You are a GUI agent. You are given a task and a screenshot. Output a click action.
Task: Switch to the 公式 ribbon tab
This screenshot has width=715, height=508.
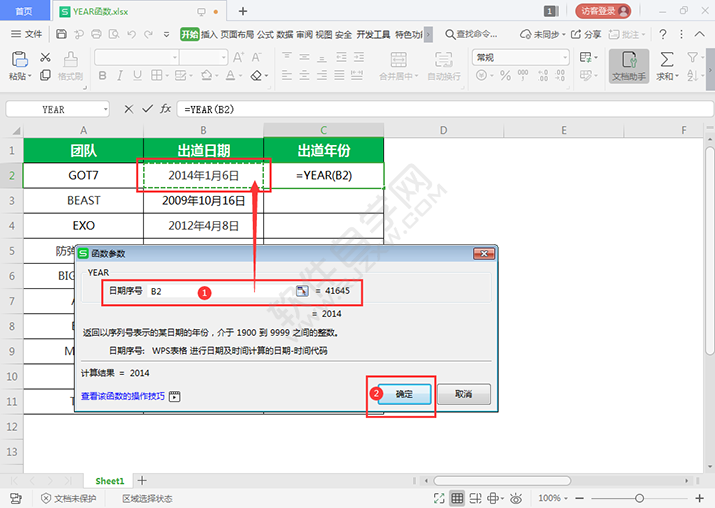[265, 34]
